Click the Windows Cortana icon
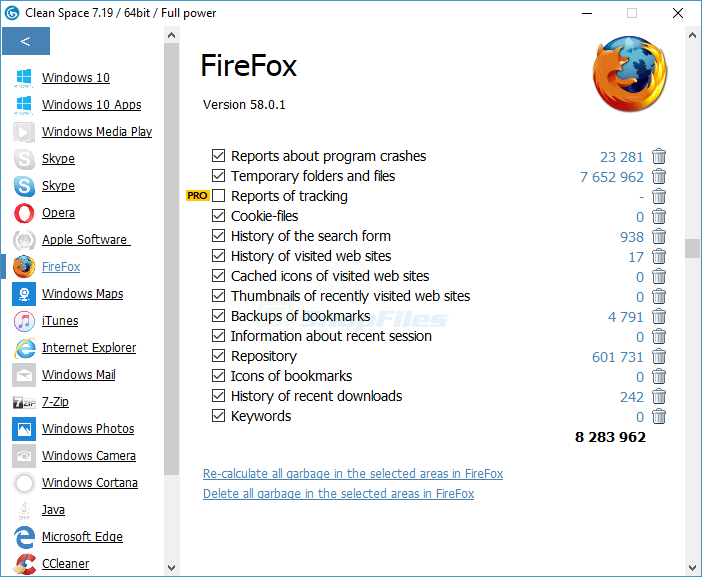Viewport: 702px width, 577px height. pyautogui.click(x=24, y=483)
